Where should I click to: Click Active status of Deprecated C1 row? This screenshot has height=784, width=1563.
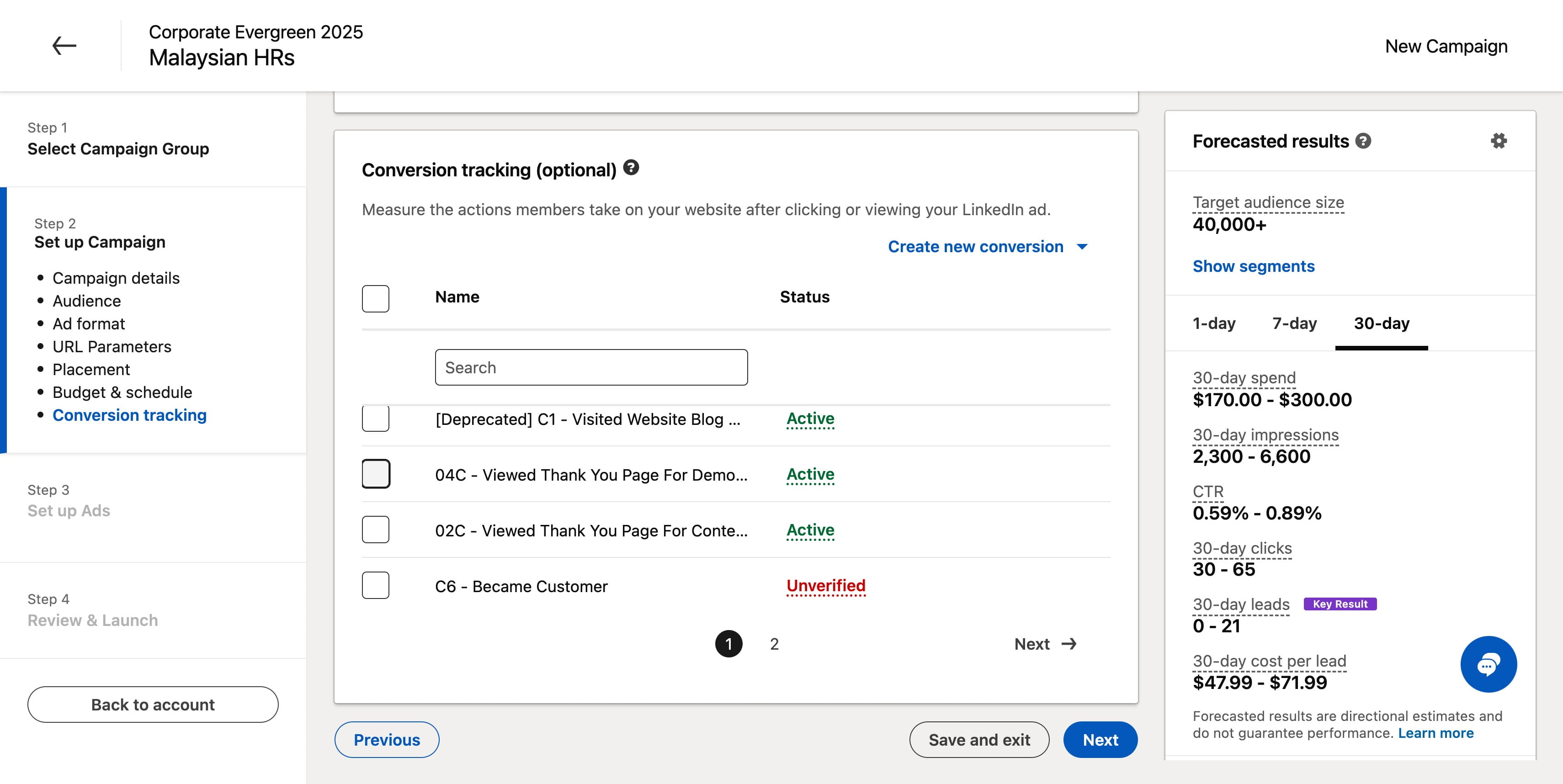coord(810,418)
